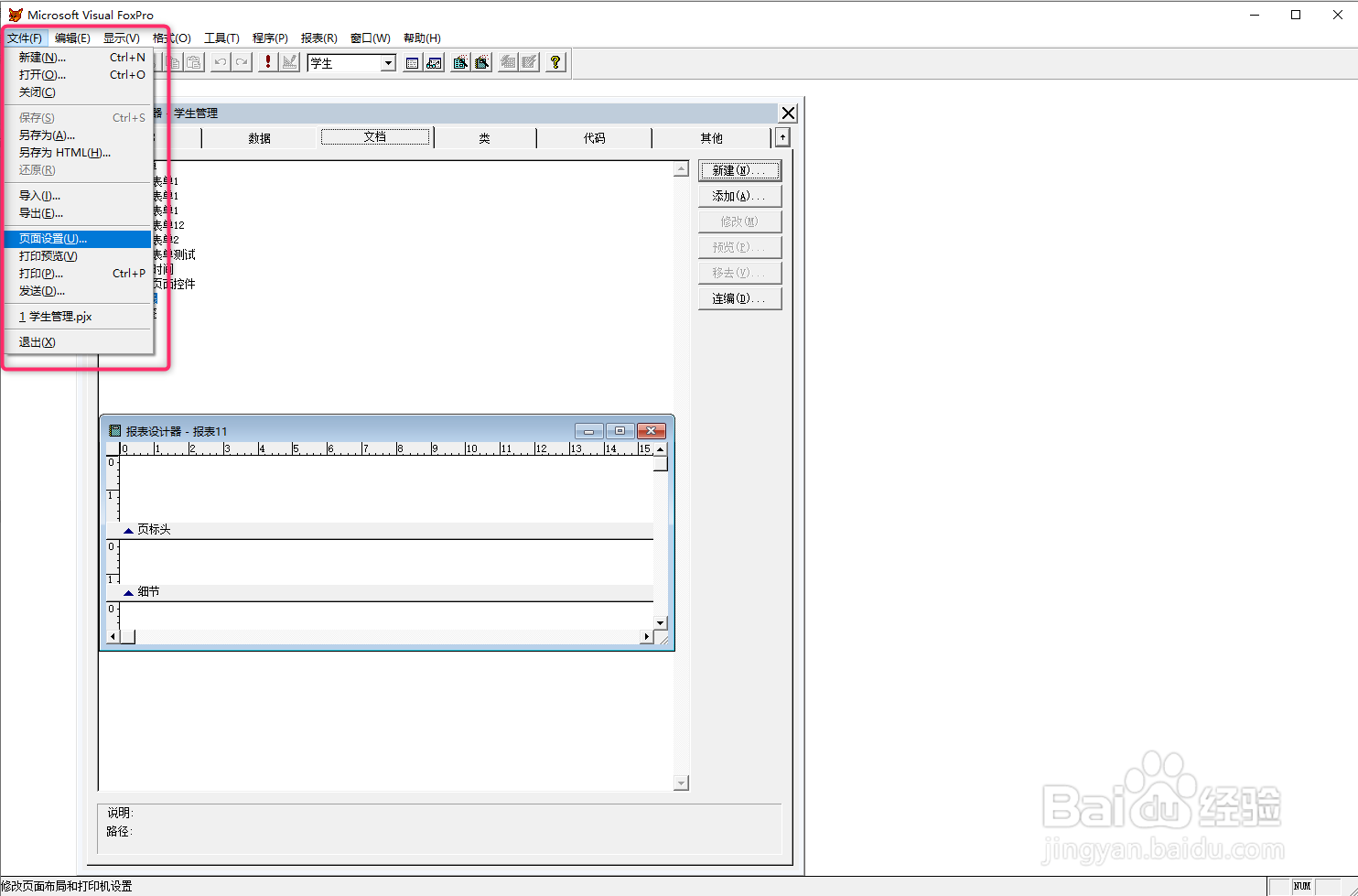Click the Undo toolbar icon

[x=221, y=62]
